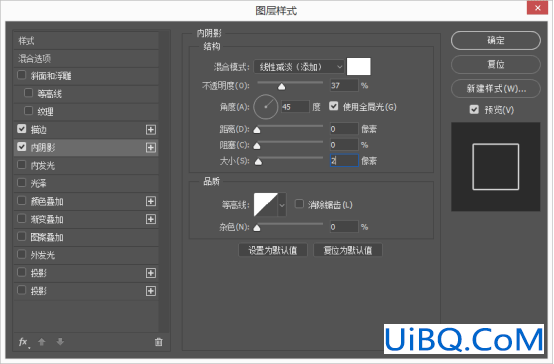Click the 复位 button
The image size is (554, 364).
click(496, 64)
